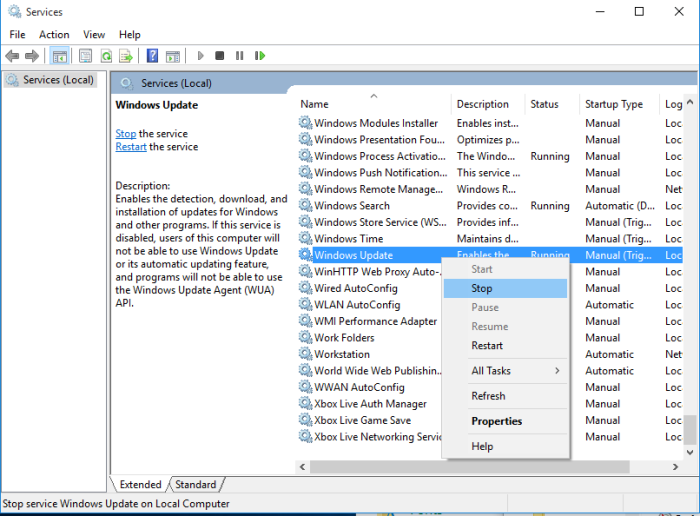
Task: Click gear icon beside Windows Time
Action: click(305, 238)
